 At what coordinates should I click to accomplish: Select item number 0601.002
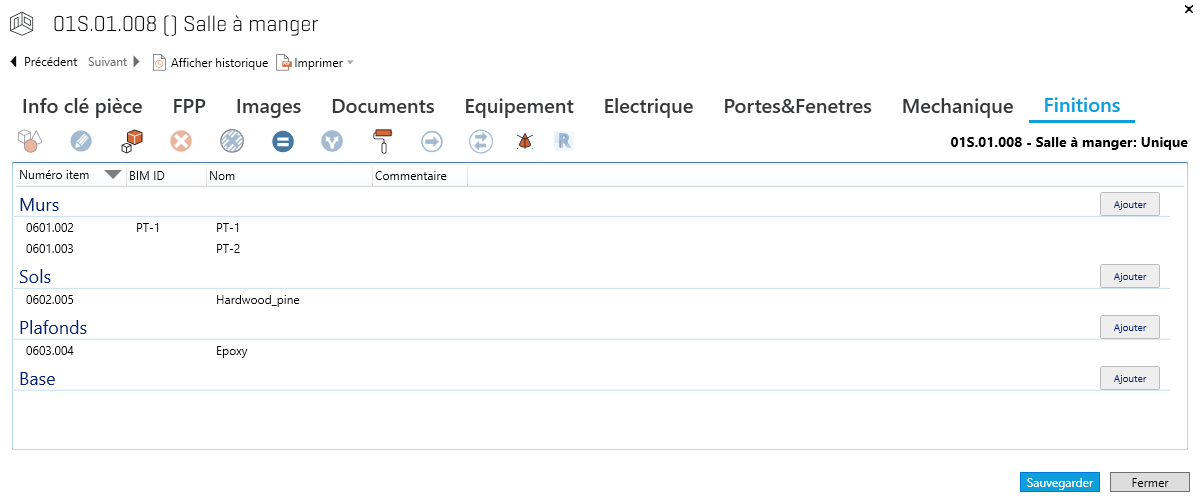coord(50,228)
